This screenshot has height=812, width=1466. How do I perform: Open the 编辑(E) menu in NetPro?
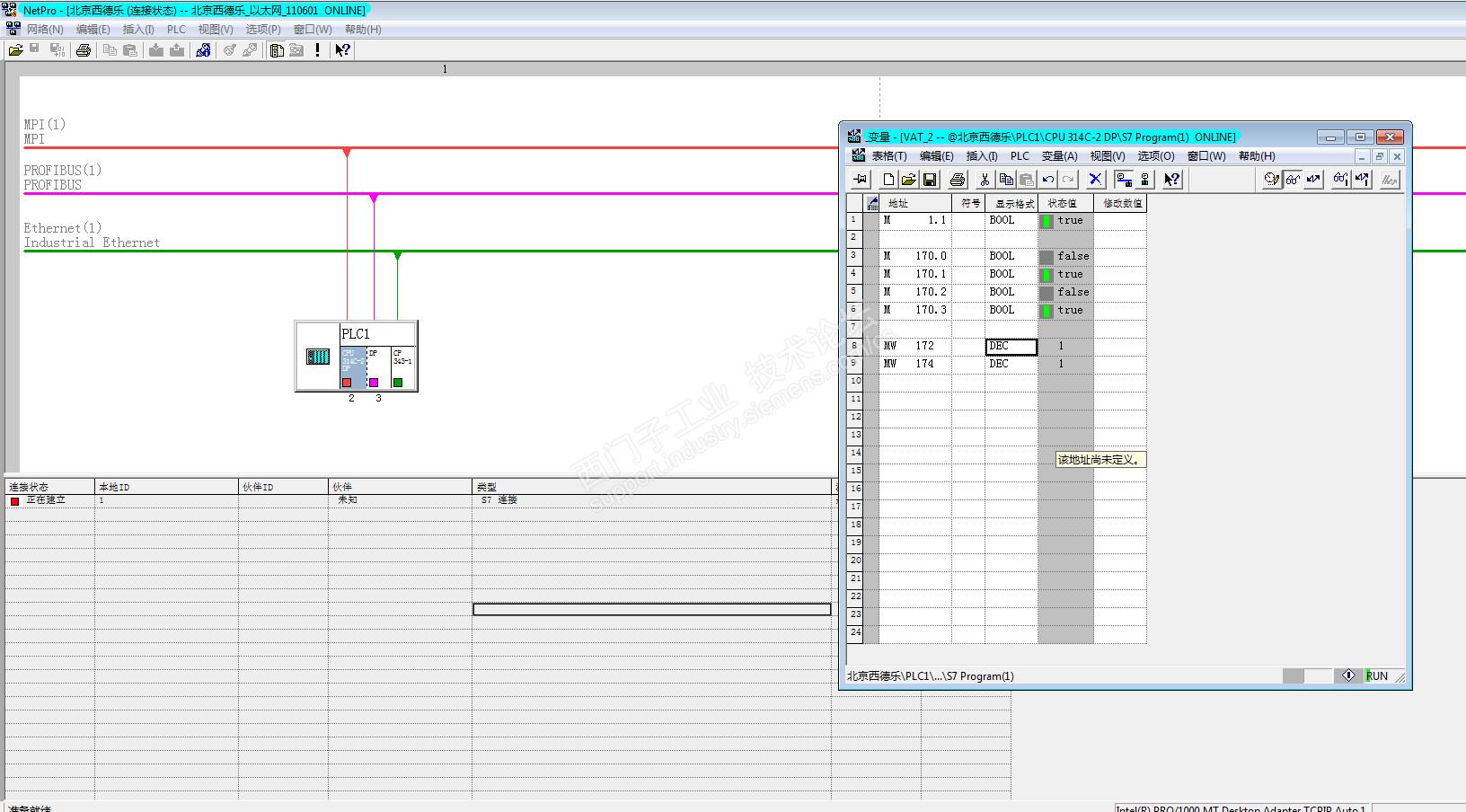click(x=93, y=30)
